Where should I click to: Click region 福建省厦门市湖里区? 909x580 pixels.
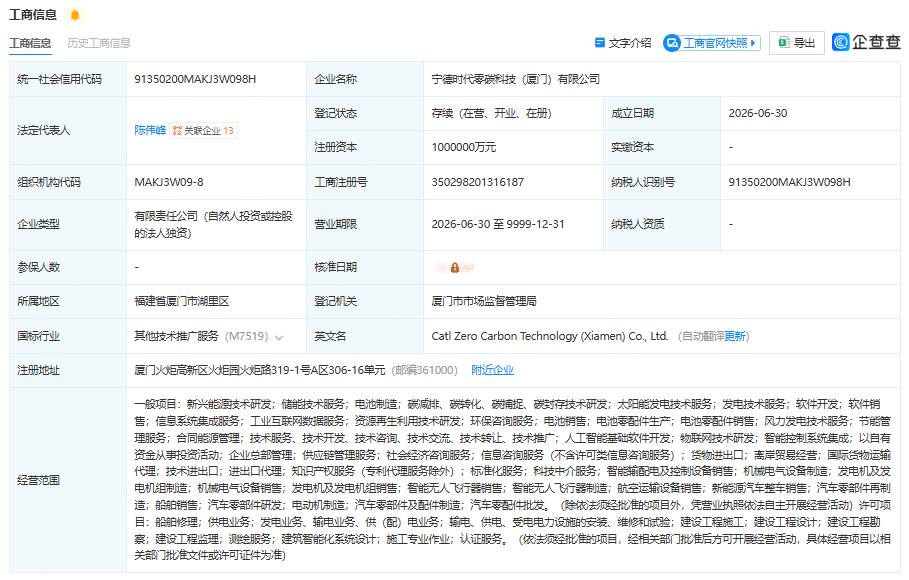click(x=182, y=302)
